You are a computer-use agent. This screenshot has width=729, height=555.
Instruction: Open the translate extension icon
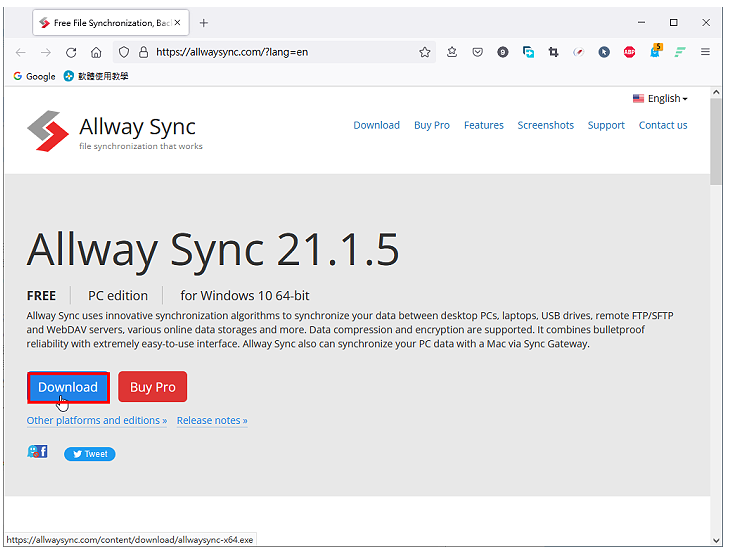pyautogui.click(x=528, y=52)
